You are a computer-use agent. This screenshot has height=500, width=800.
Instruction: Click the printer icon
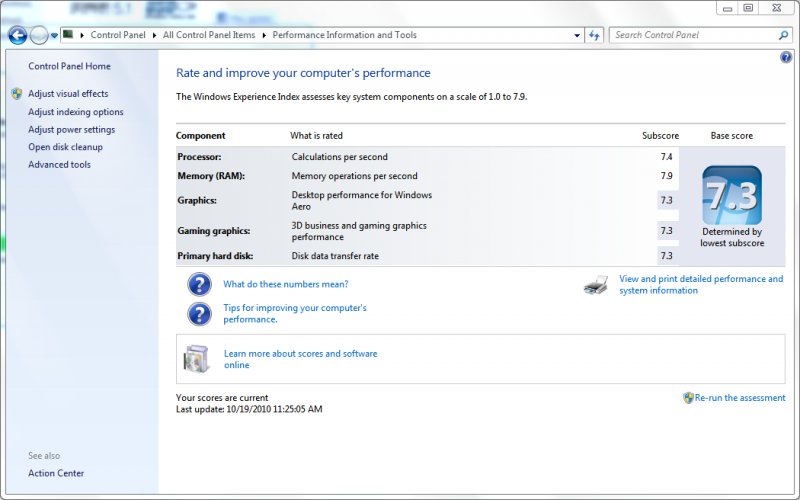(x=596, y=285)
